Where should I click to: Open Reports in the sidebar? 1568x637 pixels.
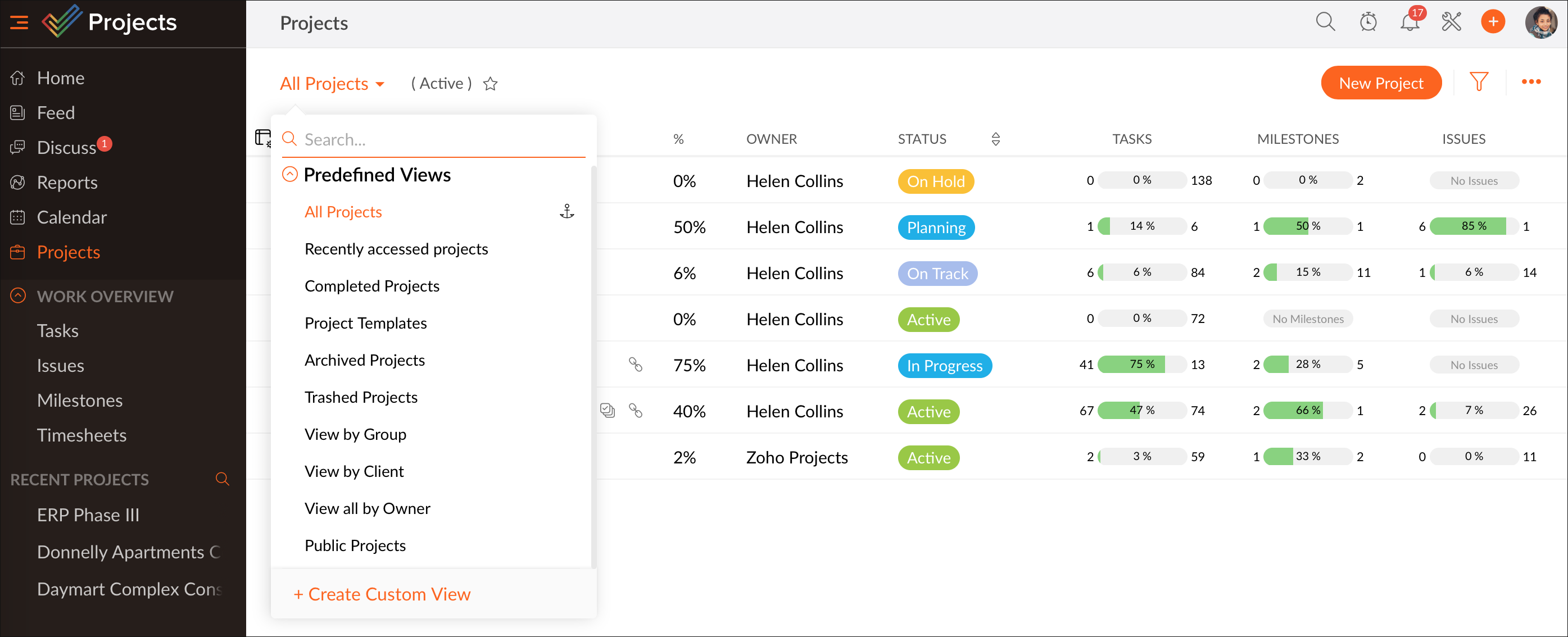67,182
